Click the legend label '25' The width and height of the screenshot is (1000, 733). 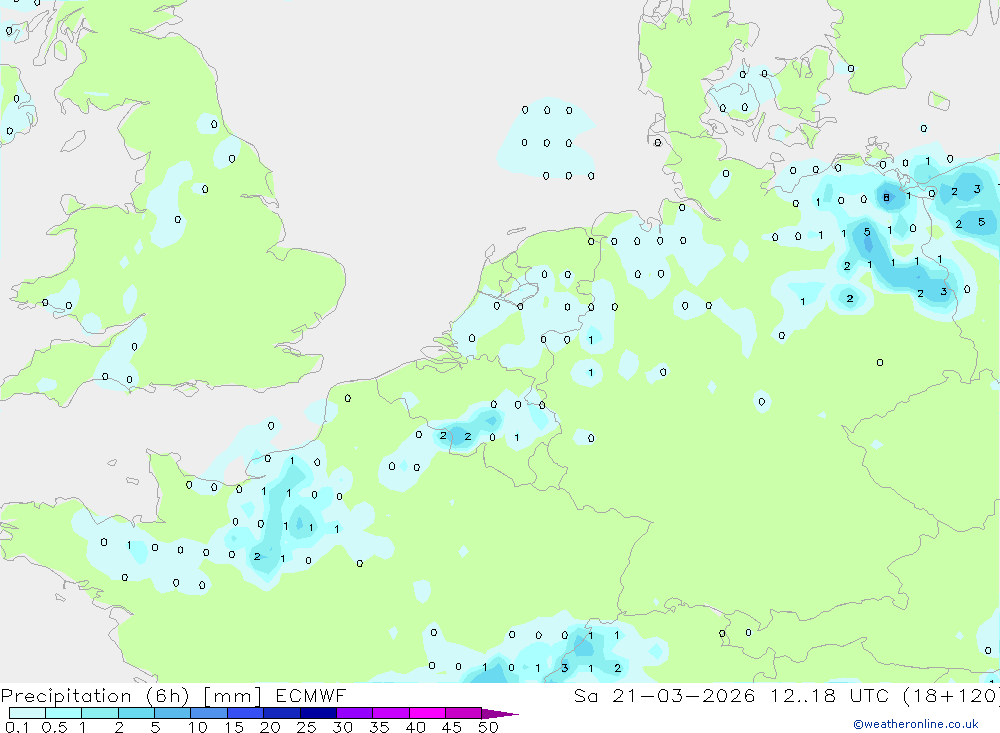point(307,727)
